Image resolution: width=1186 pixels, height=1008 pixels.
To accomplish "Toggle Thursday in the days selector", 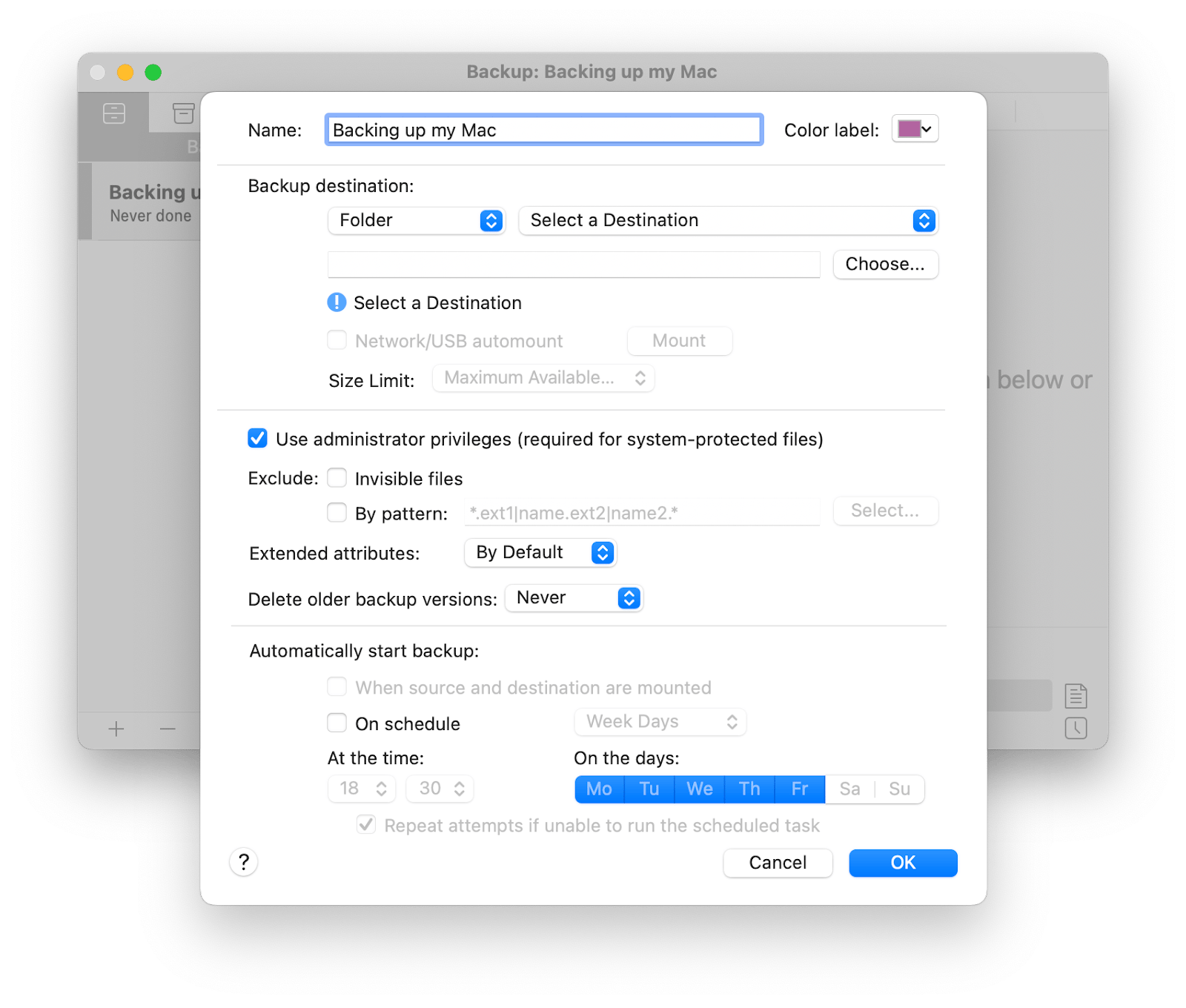I will click(x=749, y=789).
